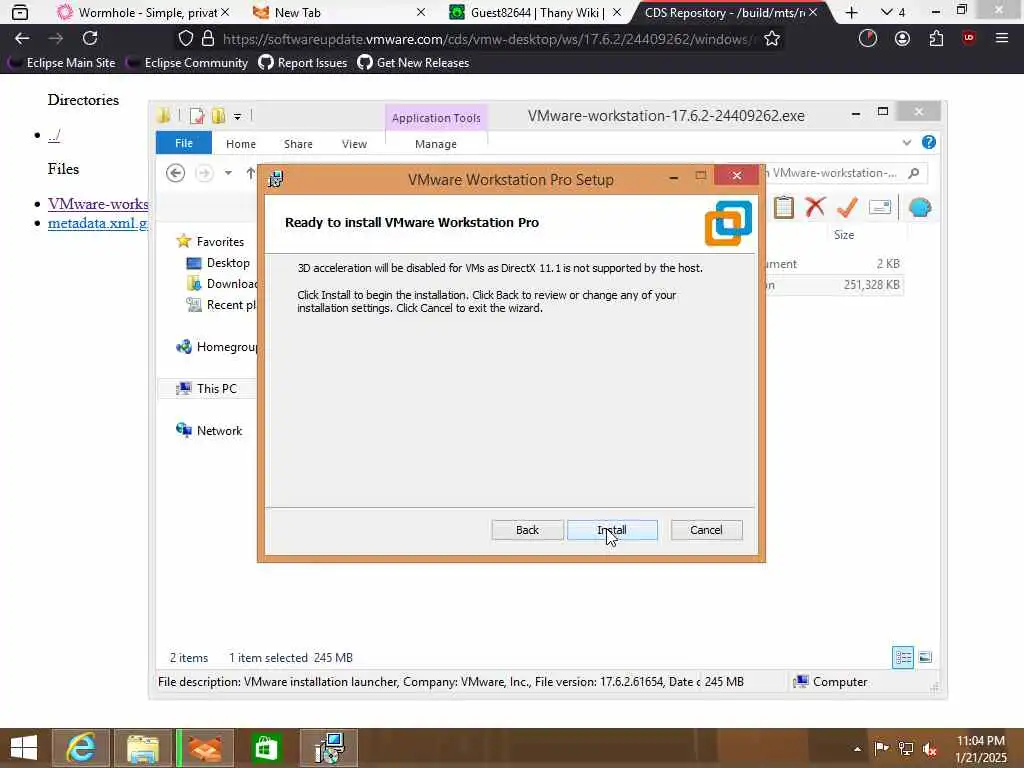
Task: Open uBlock Origin extension icon
Action: 968,38
